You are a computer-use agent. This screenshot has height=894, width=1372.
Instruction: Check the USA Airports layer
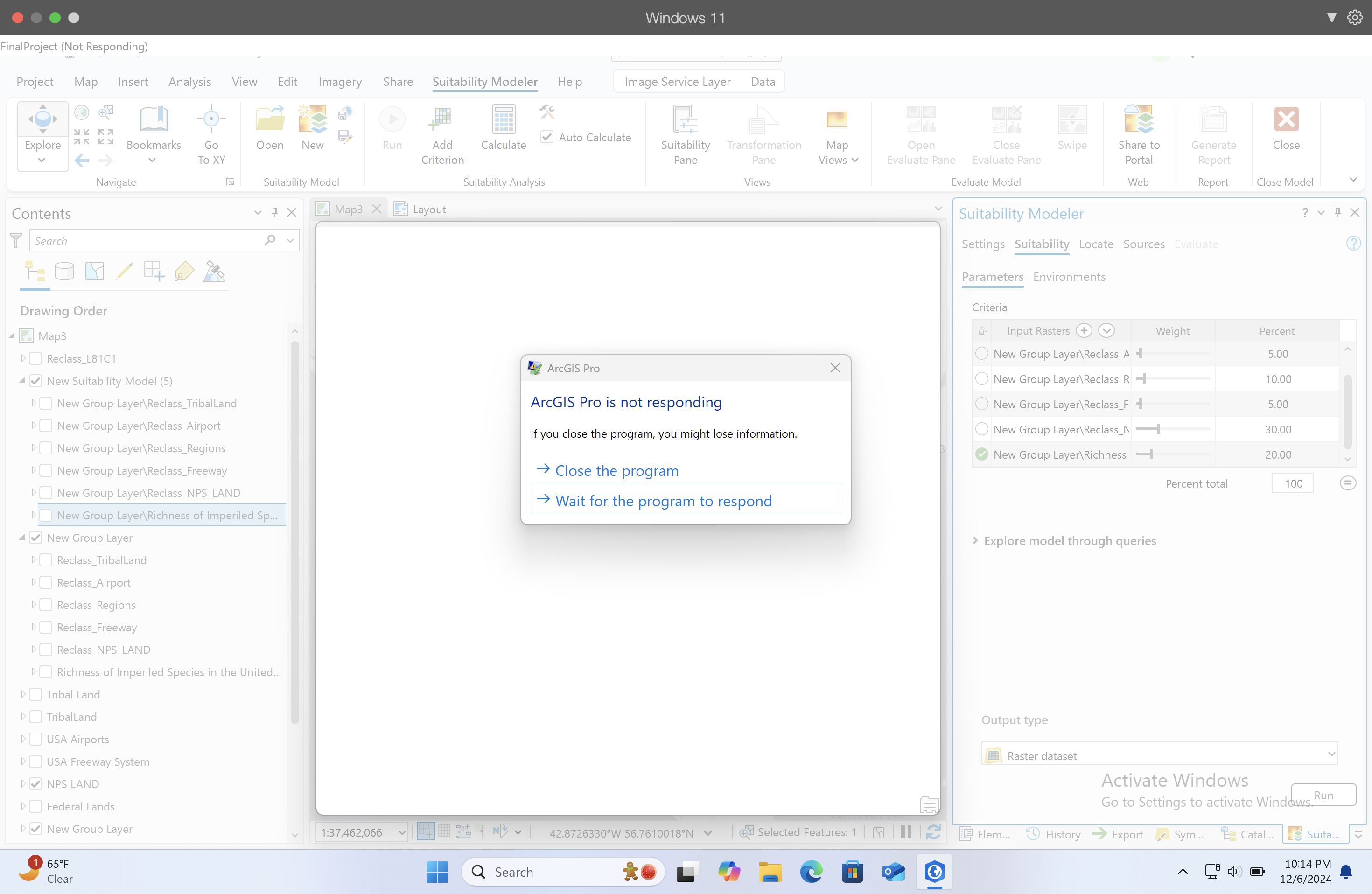click(36, 740)
